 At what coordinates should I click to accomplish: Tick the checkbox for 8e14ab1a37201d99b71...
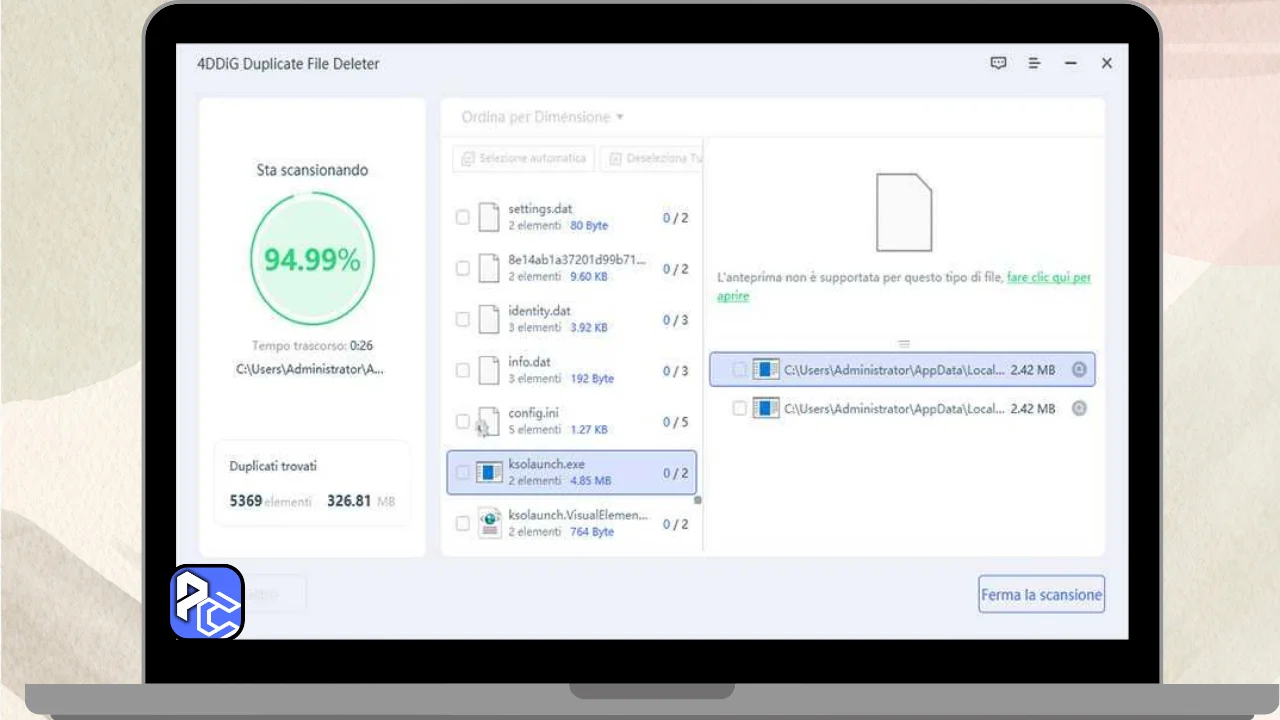tap(462, 268)
